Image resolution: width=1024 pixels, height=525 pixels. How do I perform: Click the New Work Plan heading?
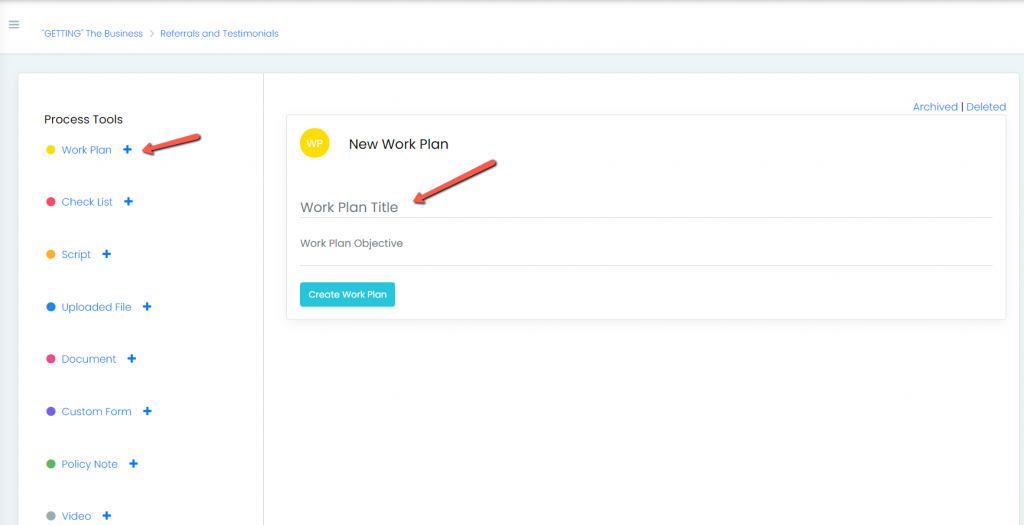[x=398, y=144]
